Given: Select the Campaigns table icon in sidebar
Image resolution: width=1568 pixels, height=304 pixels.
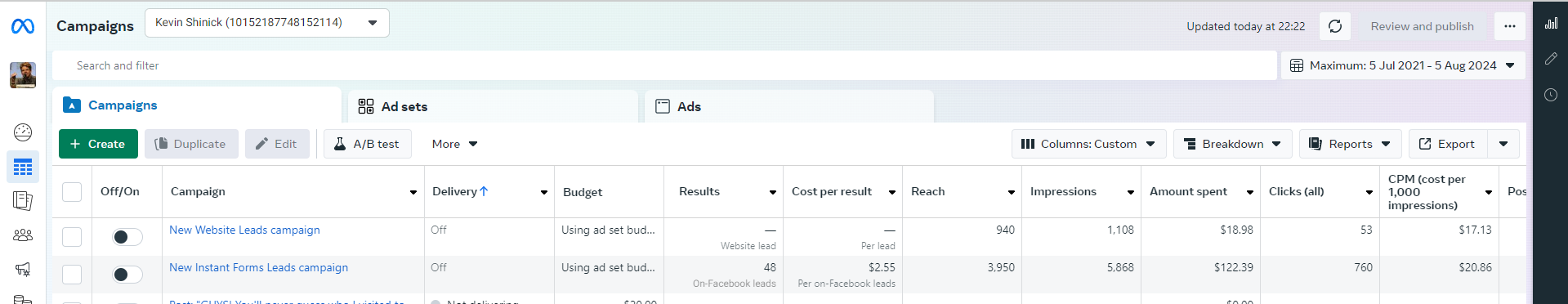Looking at the screenshot, I should [x=23, y=167].
